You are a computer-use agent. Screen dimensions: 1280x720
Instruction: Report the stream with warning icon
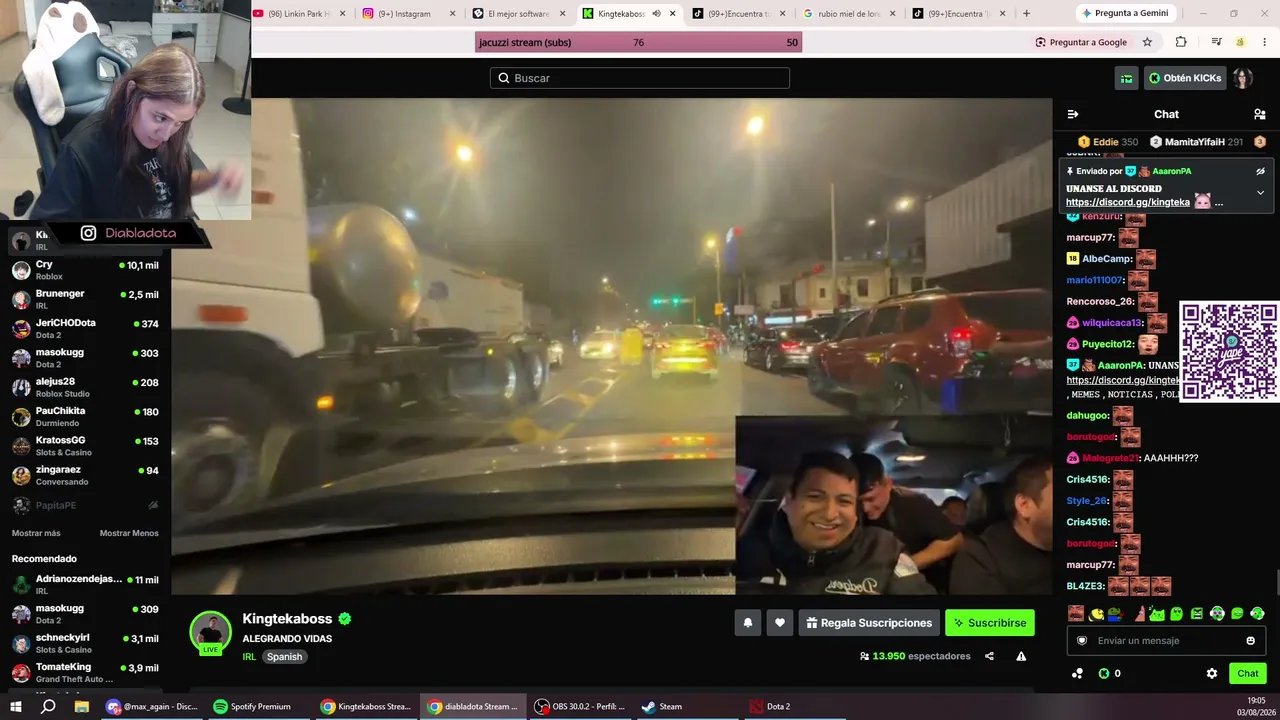click(x=1021, y=656)
